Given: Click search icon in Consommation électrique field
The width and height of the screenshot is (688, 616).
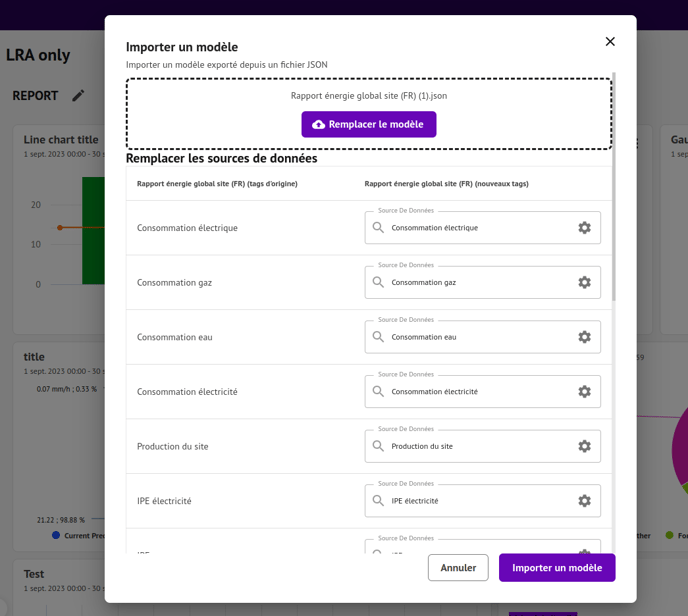Looking at the screenshot, I should coord(378,228).
